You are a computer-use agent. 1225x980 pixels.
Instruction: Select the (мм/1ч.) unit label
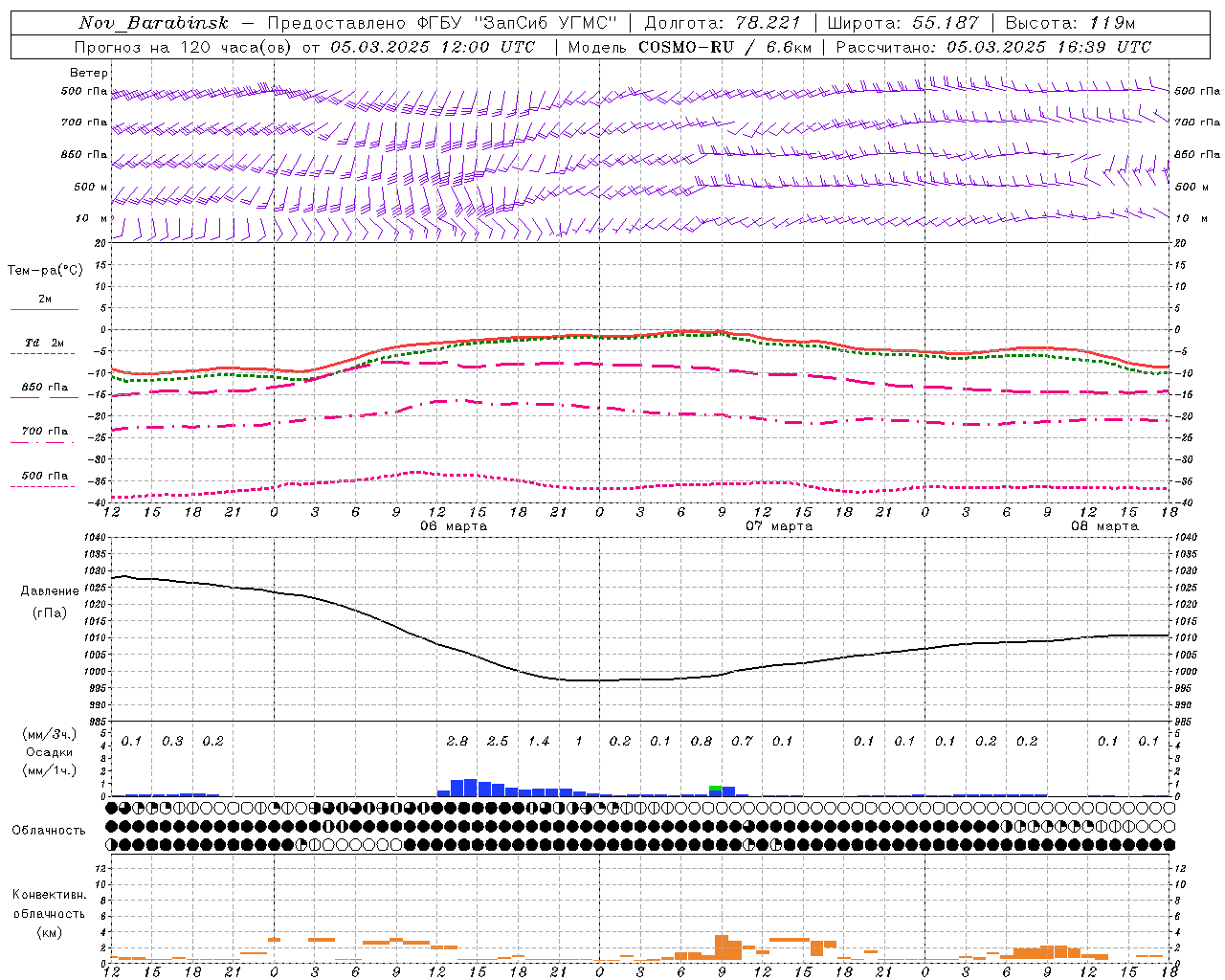click(x=50, y=770)
